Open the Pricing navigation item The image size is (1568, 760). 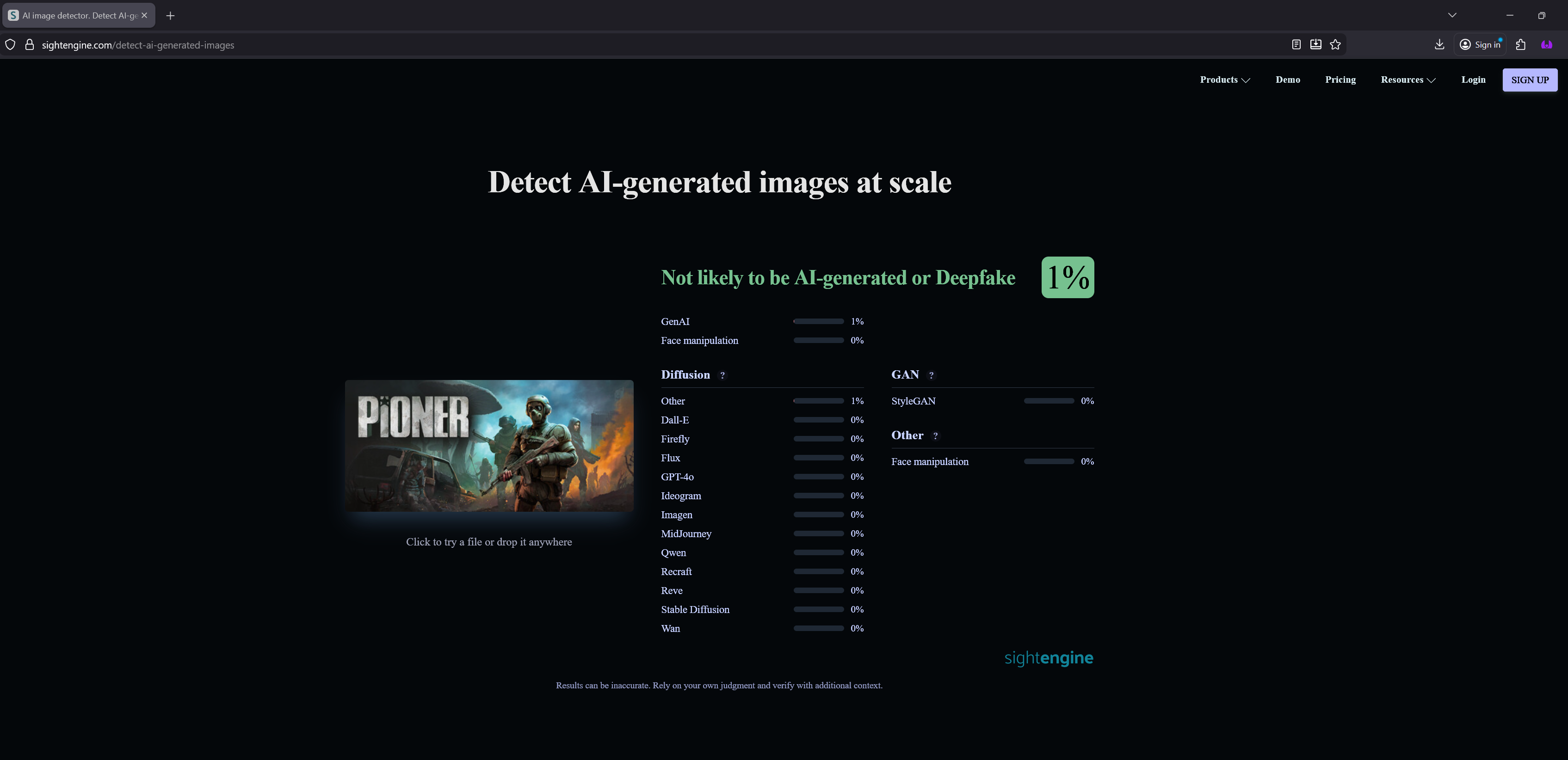click(x=1340, y=80)
